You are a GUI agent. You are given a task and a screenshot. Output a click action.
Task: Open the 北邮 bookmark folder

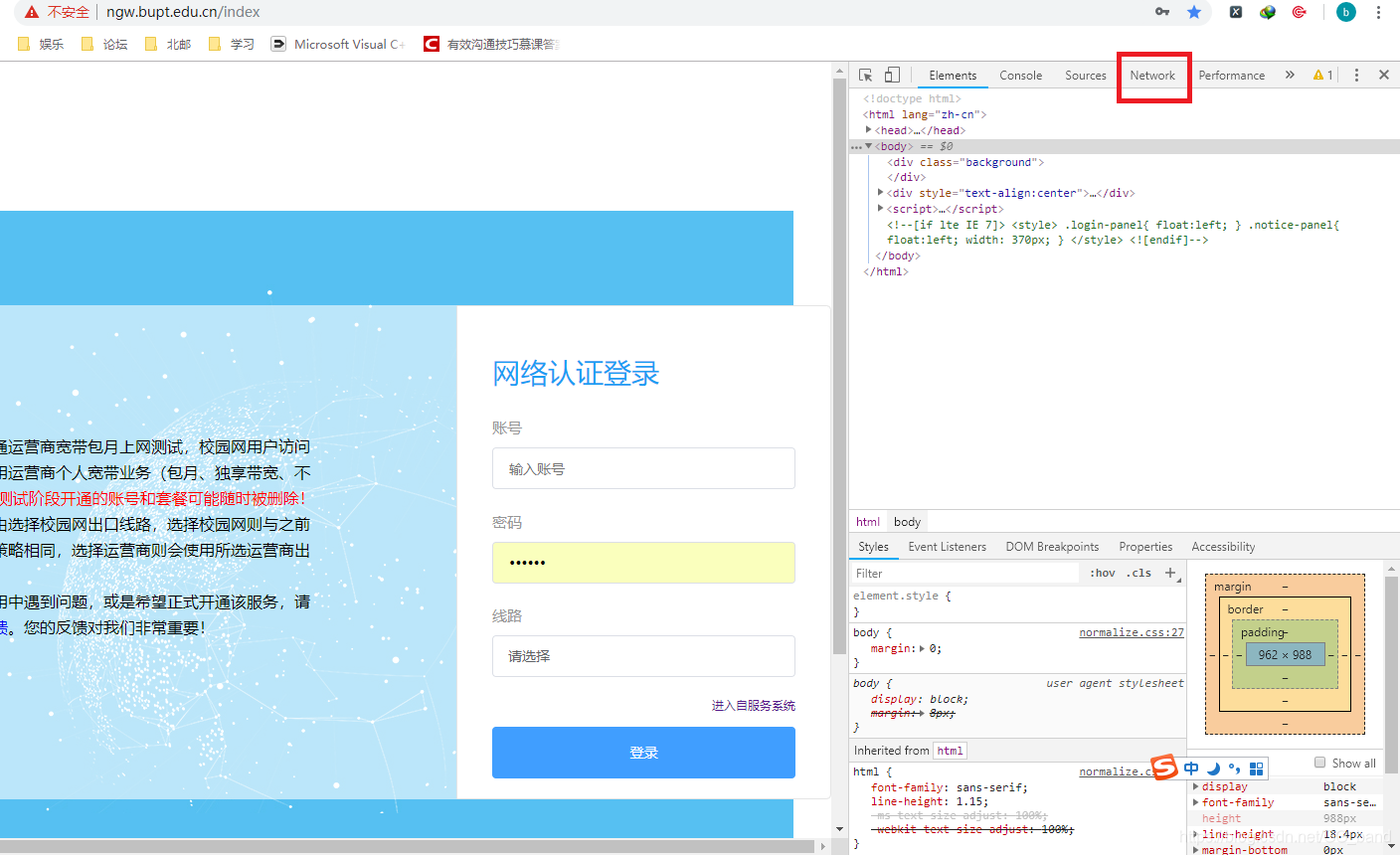pyautogui.click(x=168, y=44)
